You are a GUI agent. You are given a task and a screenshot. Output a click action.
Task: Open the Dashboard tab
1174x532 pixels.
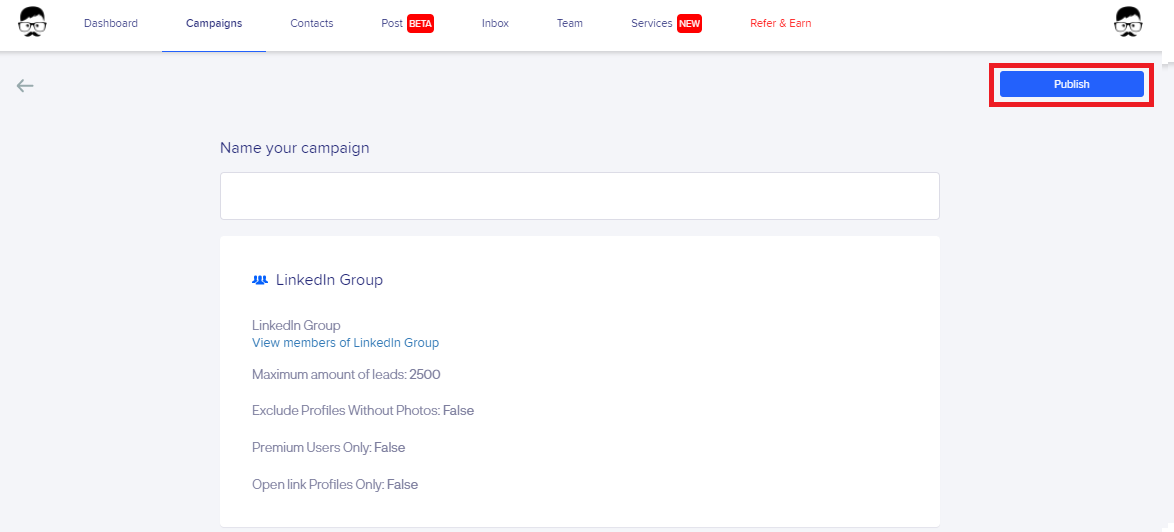111,23
